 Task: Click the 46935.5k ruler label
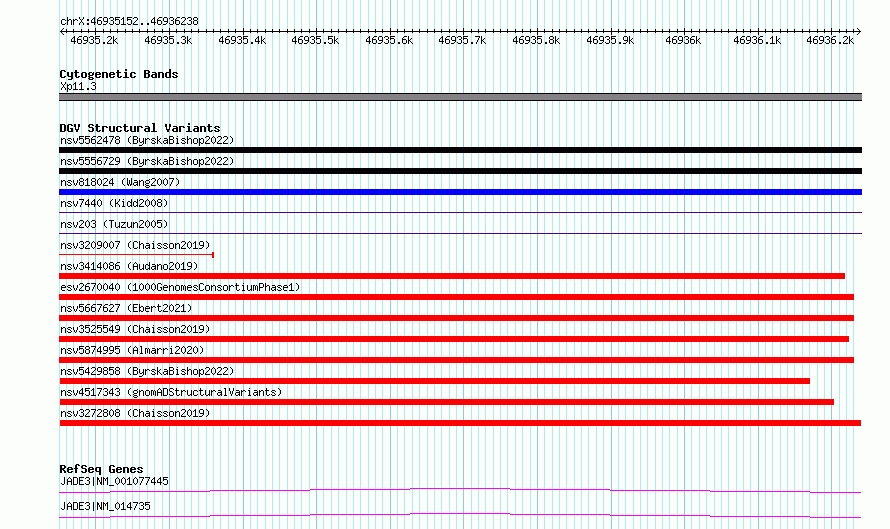315,40
